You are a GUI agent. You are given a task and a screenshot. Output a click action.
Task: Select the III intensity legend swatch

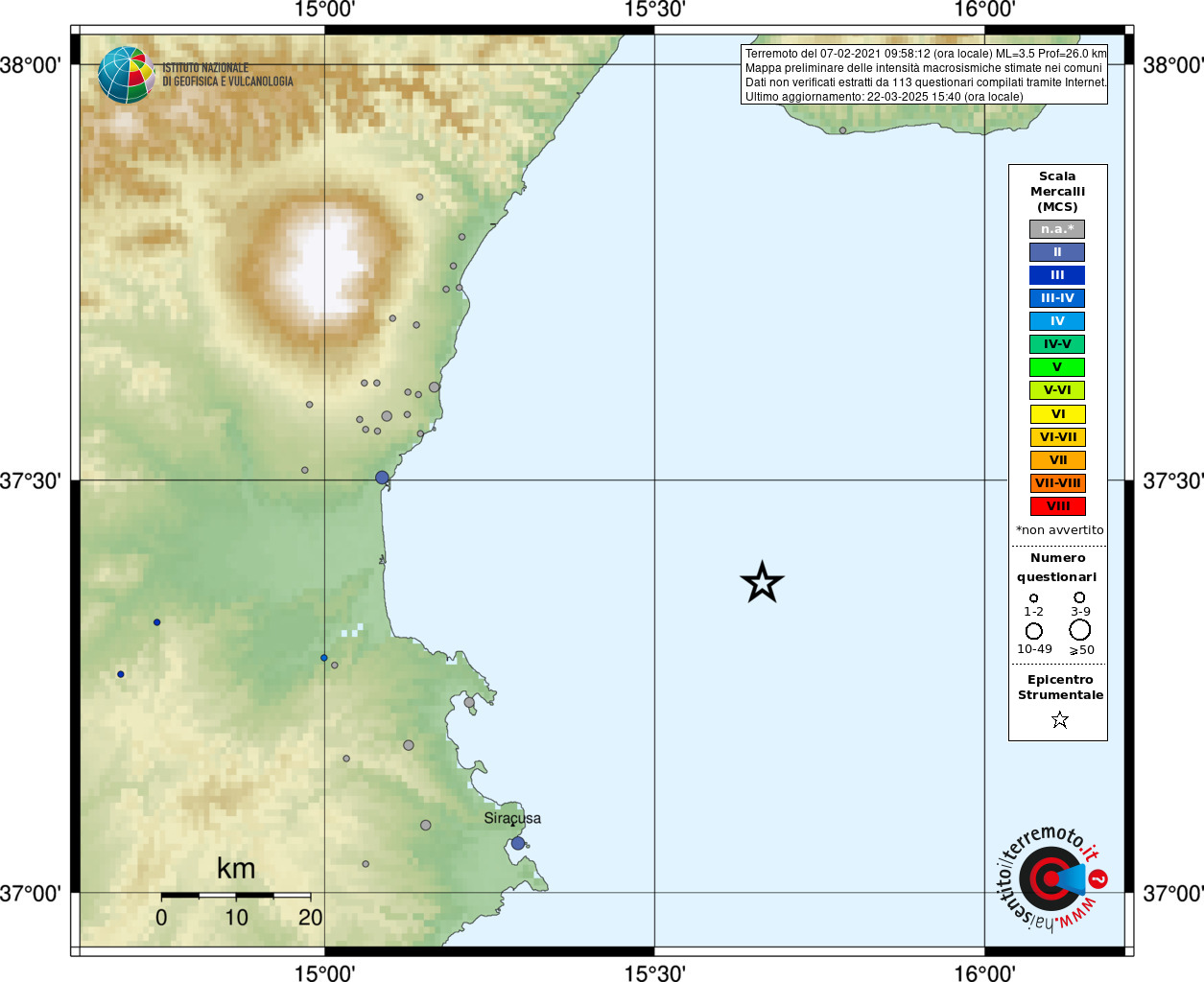coord(1057,275)
